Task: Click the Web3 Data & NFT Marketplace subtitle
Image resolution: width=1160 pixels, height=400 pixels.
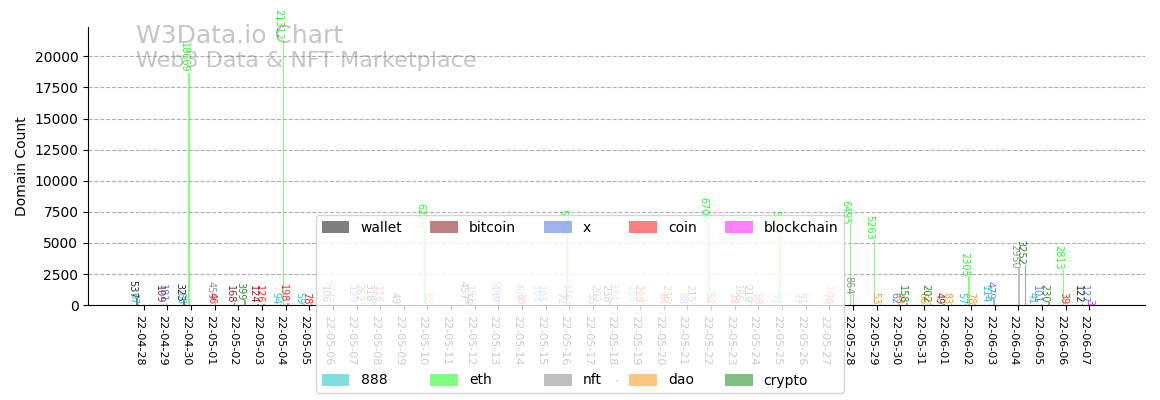Action: (x=306, y=60)
